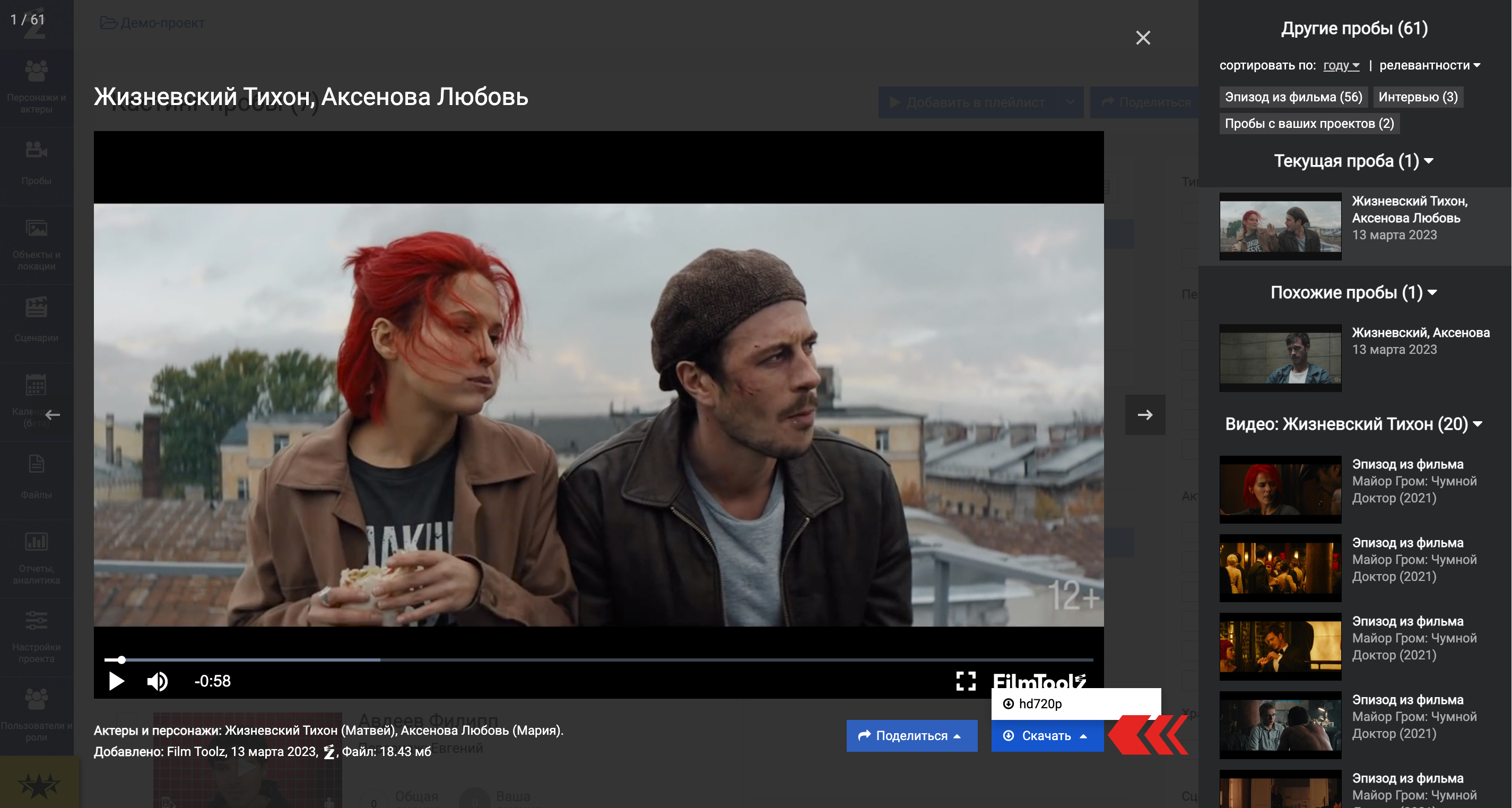Open Объекты и локации sidebar section
The height and width of the screenshot is (808, 1512).
click(x=37, y=245)
